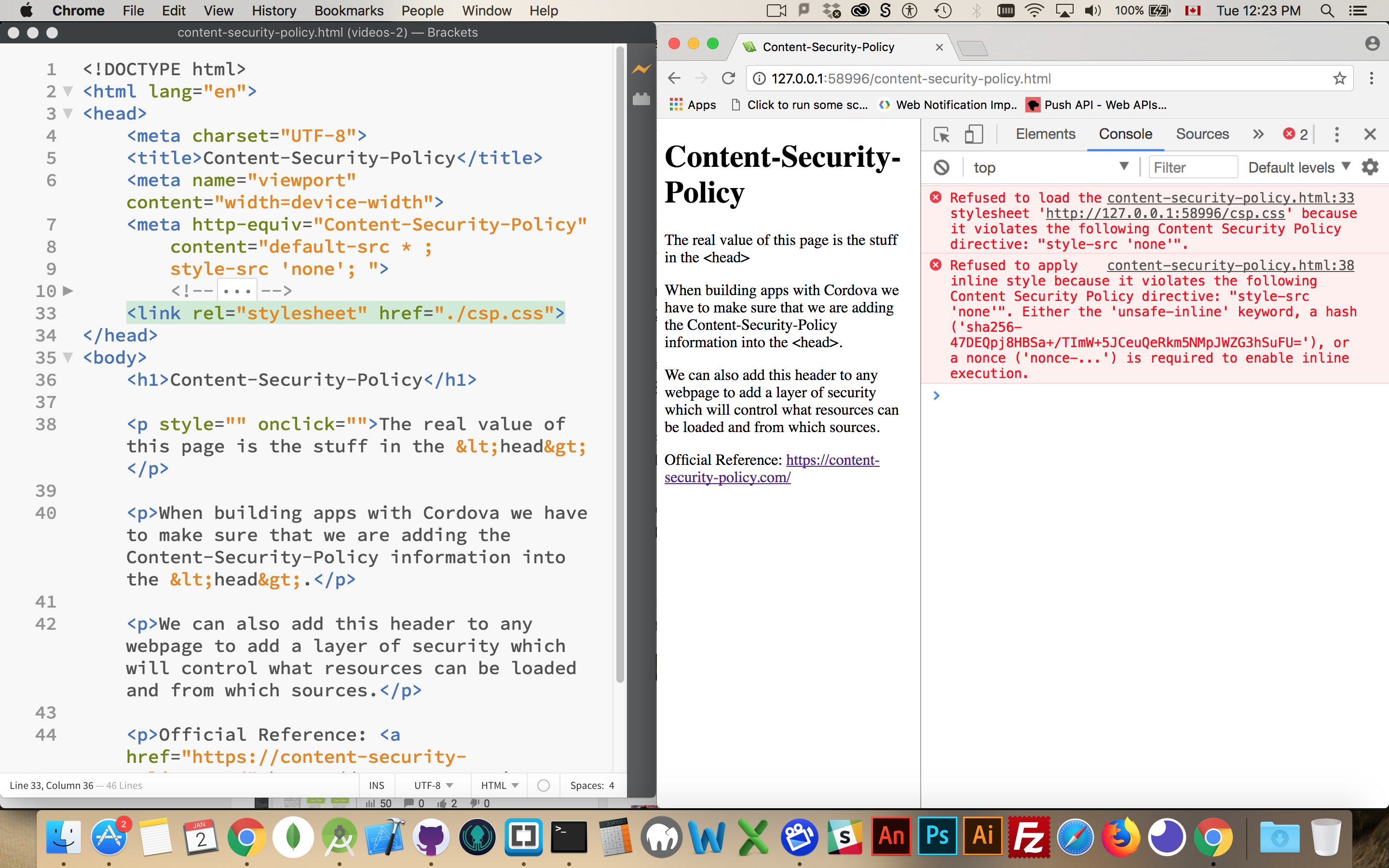Open the Chrome customize menu with three dots
The image size is (1389, 868).
point(1371,78)
